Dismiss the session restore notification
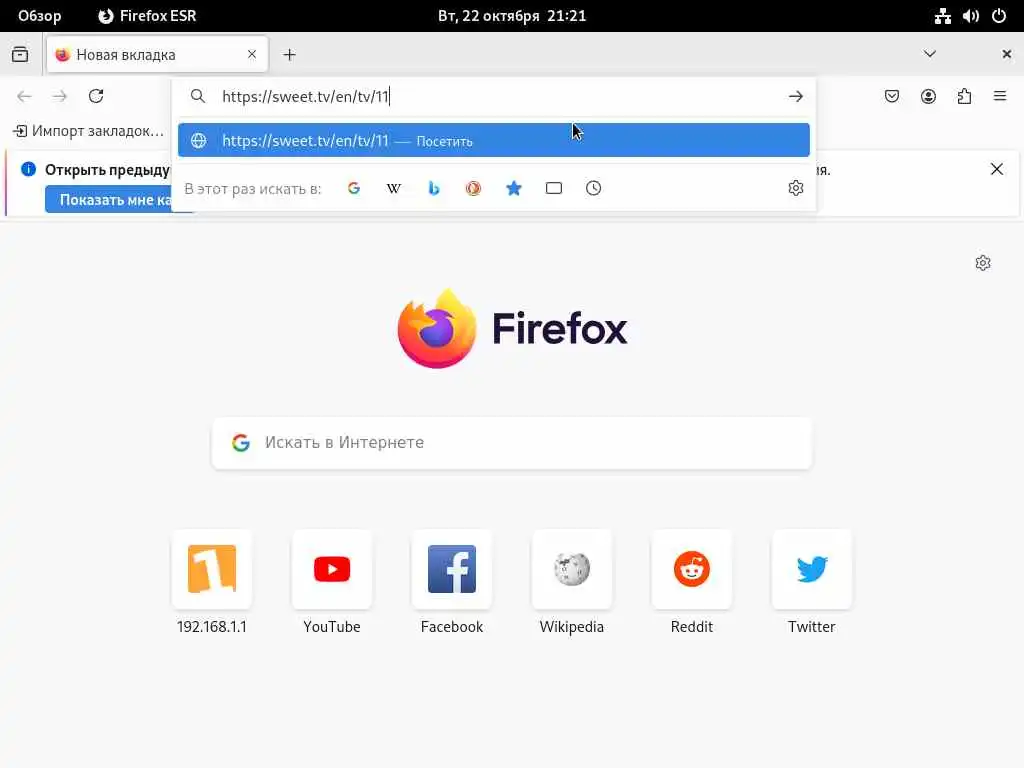1024x768 pixels. coord(997,170)
